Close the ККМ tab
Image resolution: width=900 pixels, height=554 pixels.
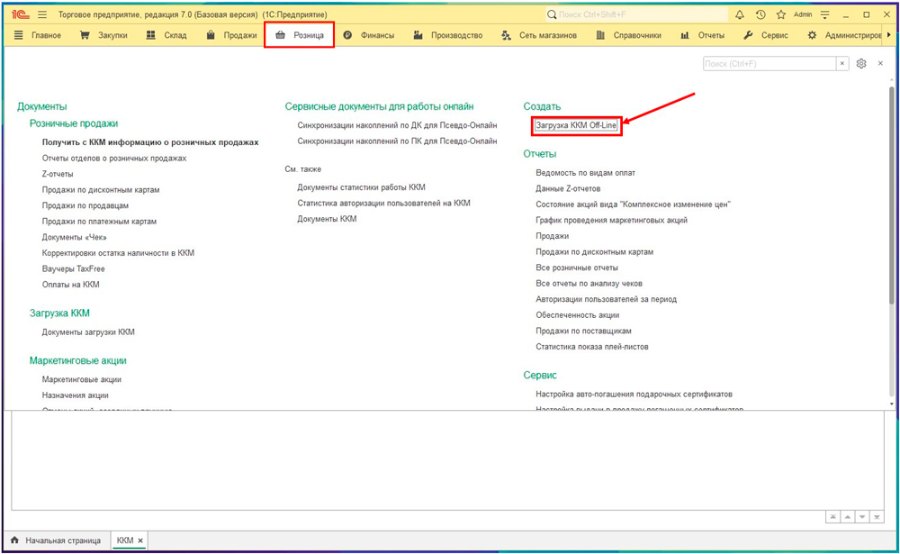pos(140,541)
